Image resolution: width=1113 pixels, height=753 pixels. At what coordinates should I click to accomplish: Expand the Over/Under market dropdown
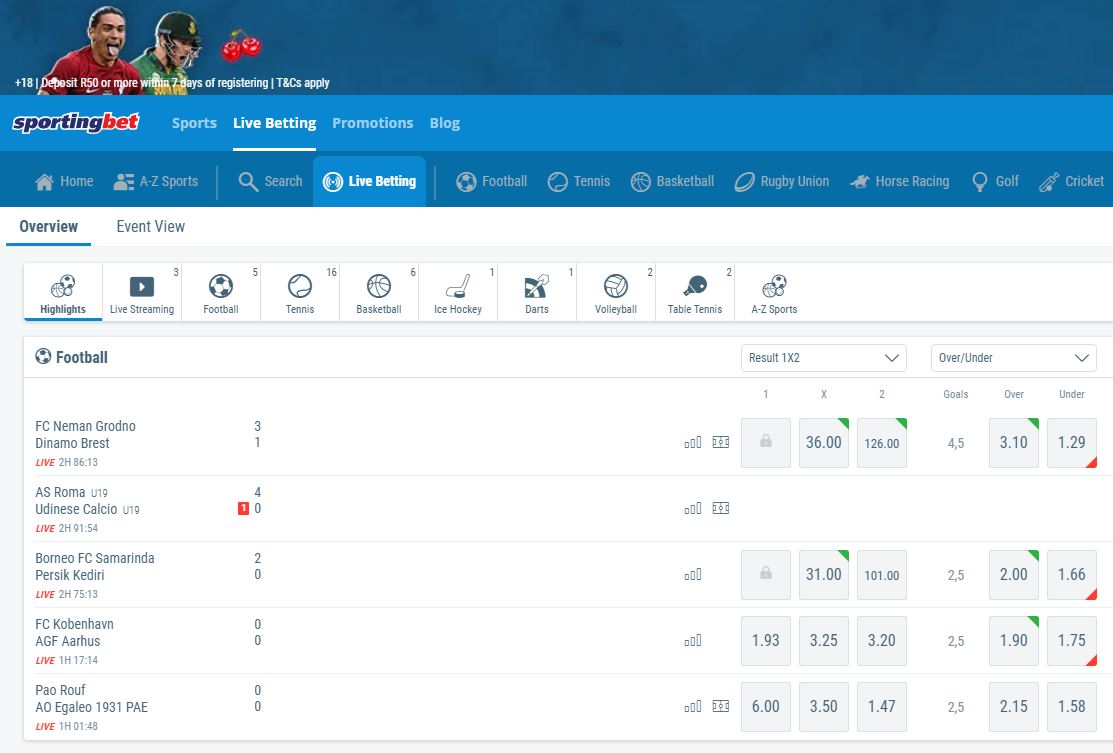1014,358
